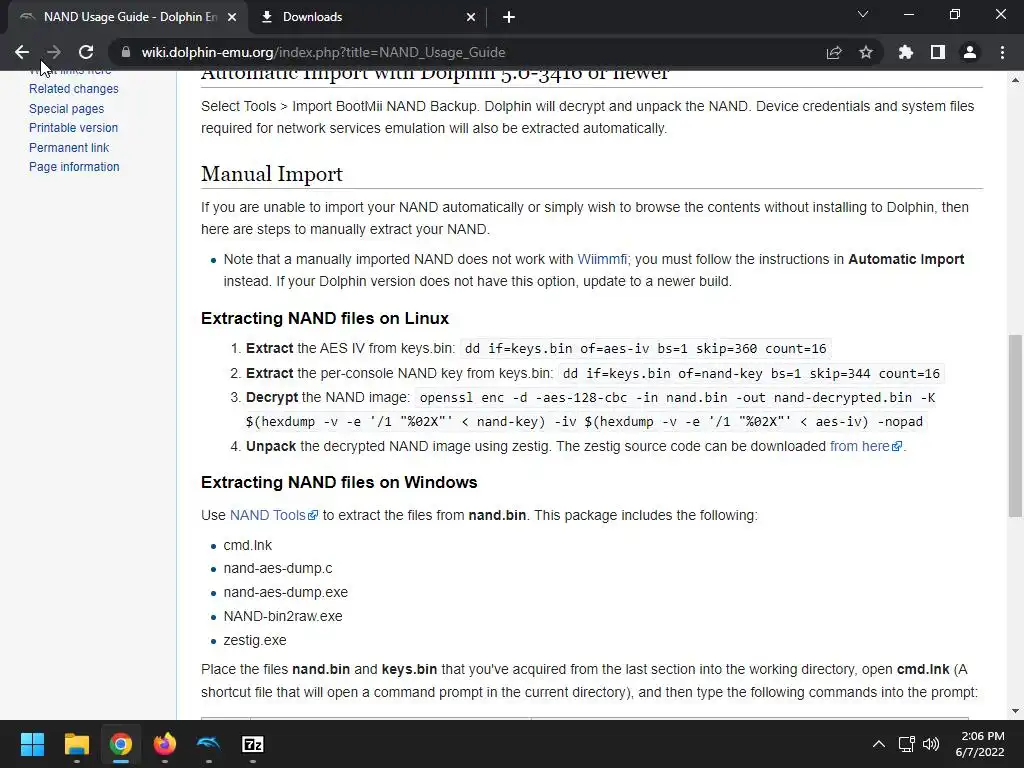The height and width of the screenshot is (768, 1024).
Task: Select the NAND Usage Guide tab
Action: coord(128,17)
